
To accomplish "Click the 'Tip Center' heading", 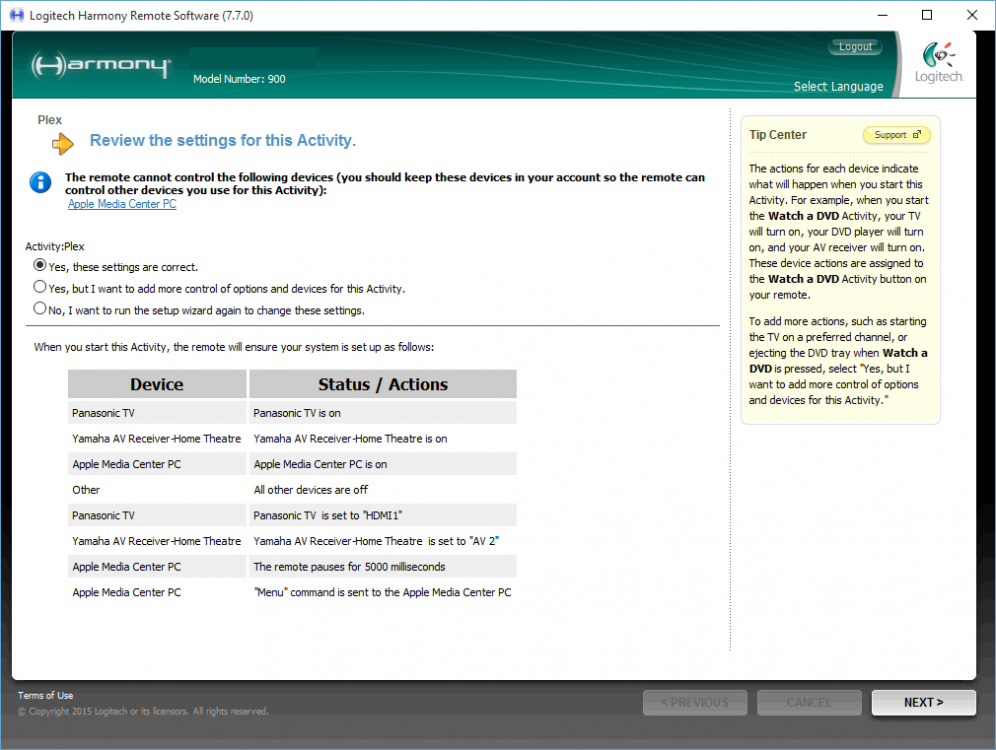I will click(777, 135).
